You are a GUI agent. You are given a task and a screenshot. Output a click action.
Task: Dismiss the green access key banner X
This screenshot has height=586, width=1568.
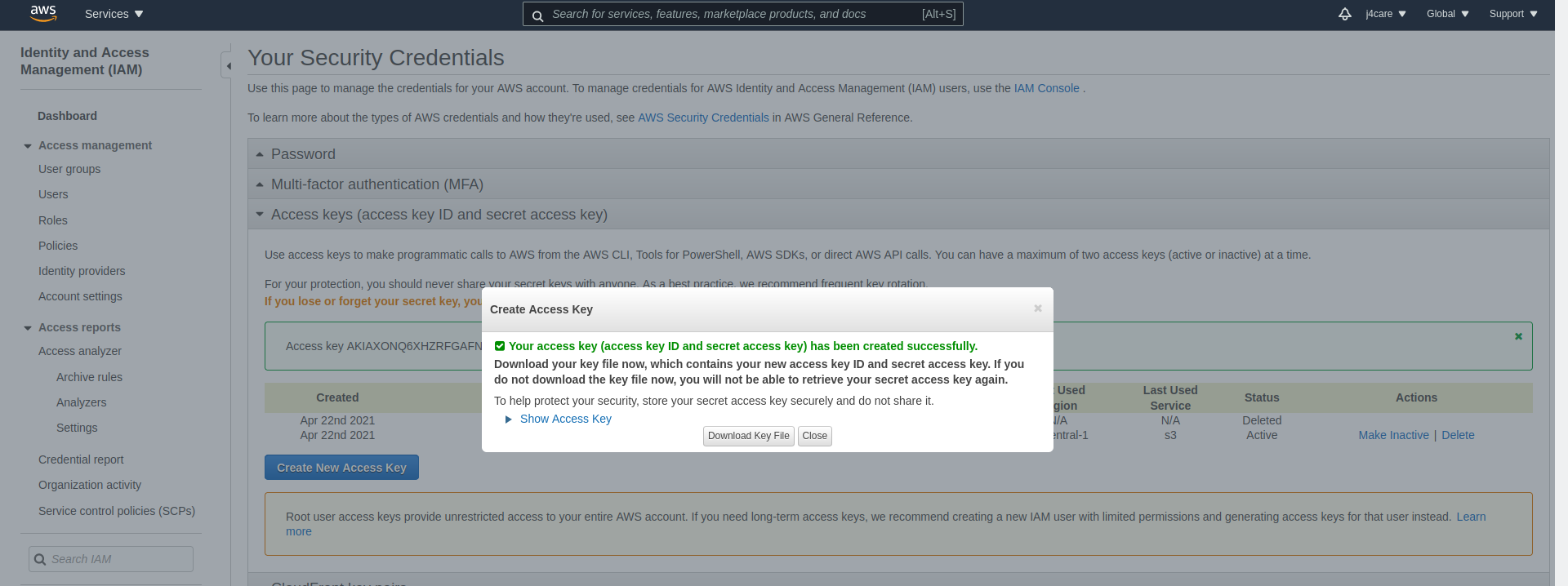tap(1519, 336)
